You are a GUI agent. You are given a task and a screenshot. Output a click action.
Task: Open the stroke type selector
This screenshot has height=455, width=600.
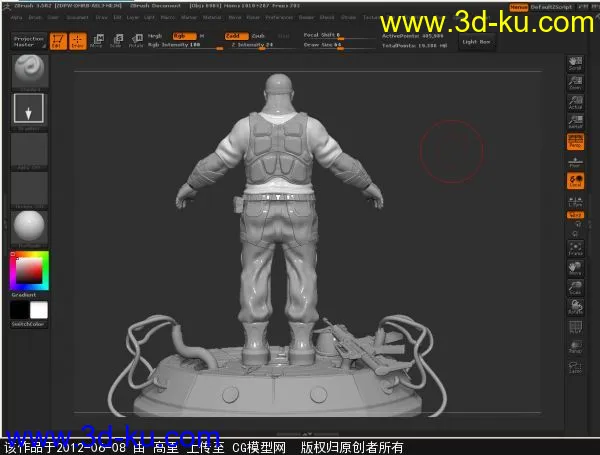tap(29, 110)
